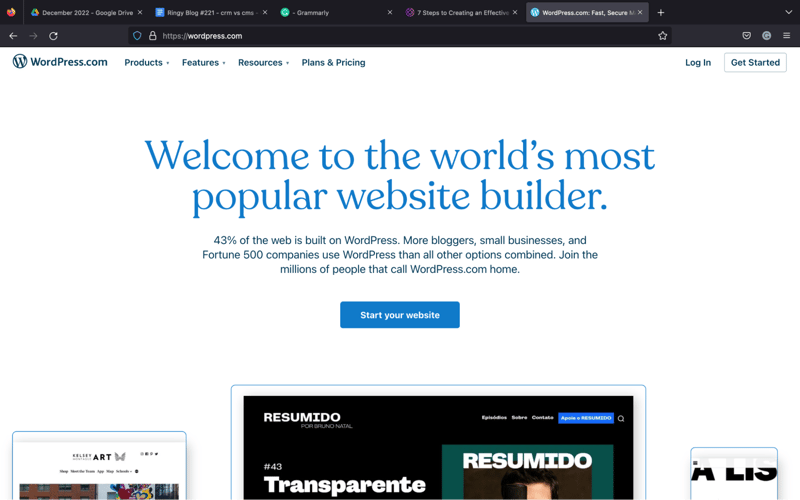This screenshot has width=800, height=500.
Task: Open the Pocket save icon
Action: tap(746, 36)
